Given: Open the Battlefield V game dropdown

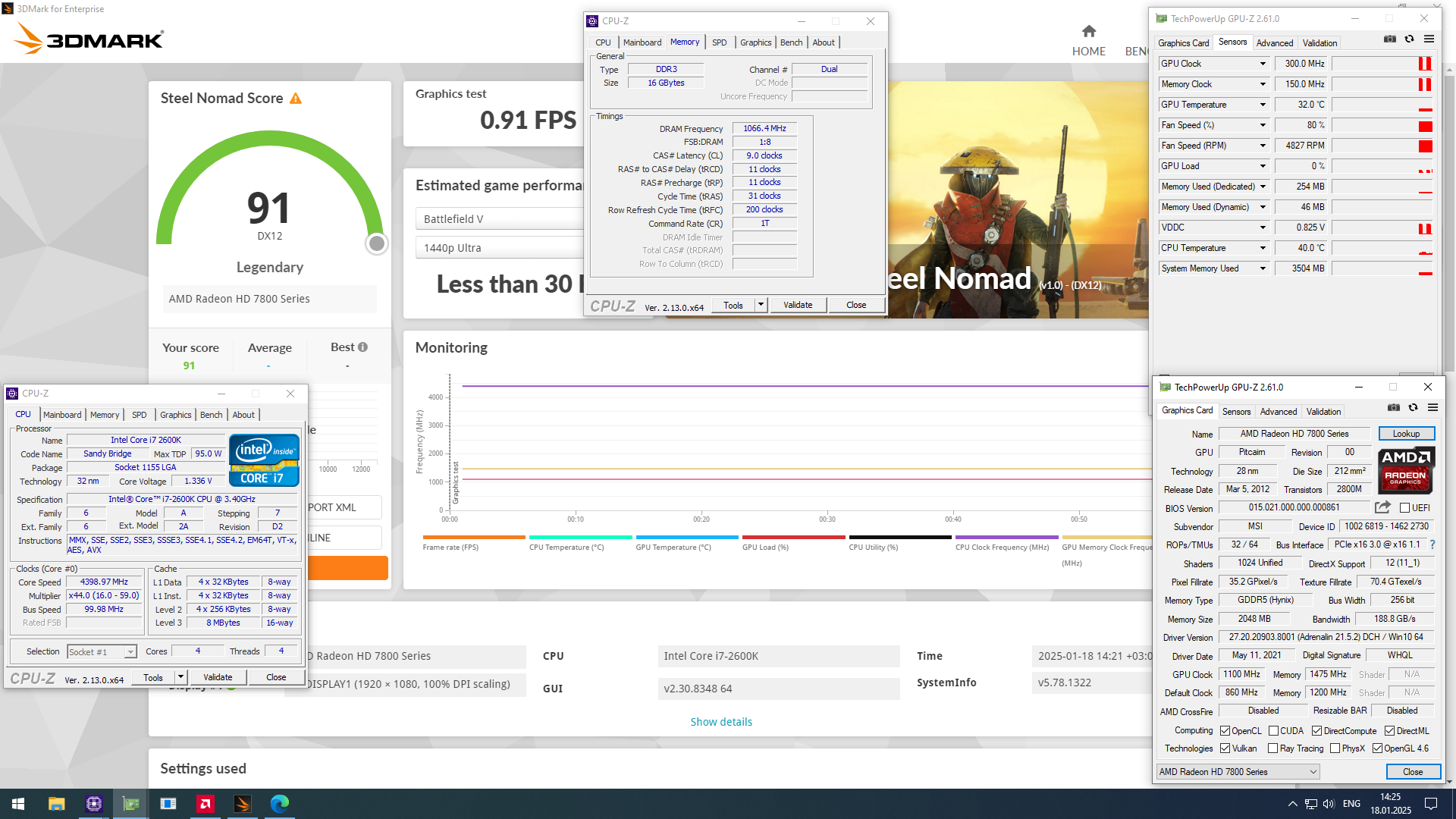Looking at the screenshot, I should [x=500, y=219].
